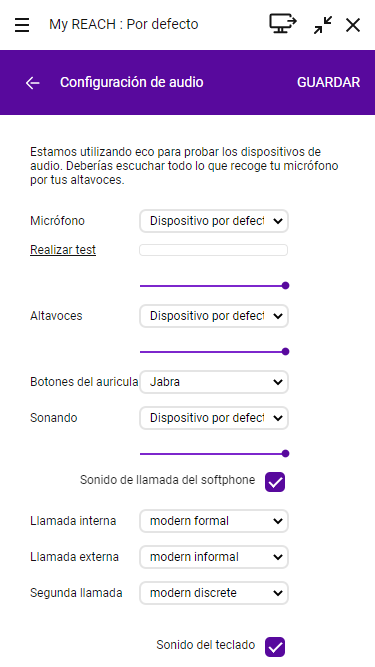Click the Realizar test link
The width and height of the screenshot is (375, 667).
pyautogui.click(x=63, y=250)
